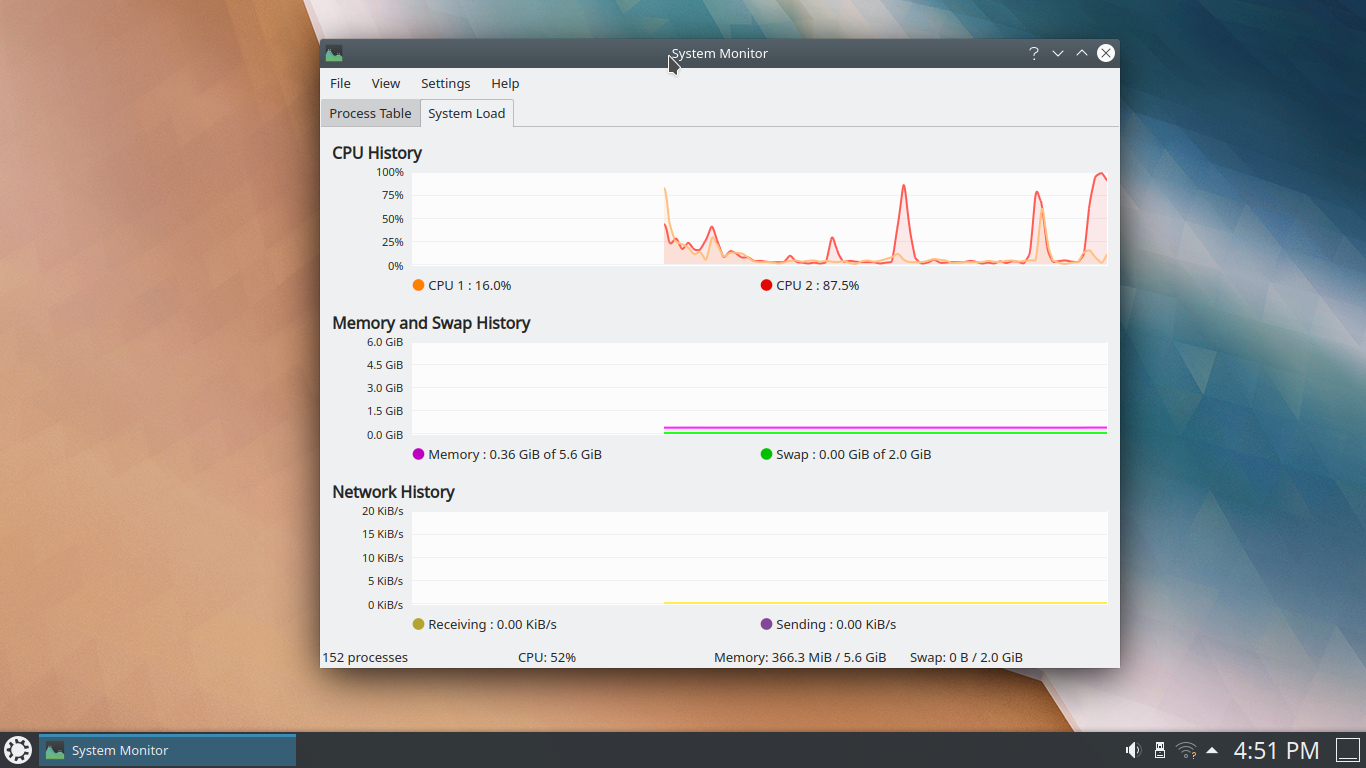Viewport: 1366px width, 768px height.
Task: Click inside the CPU History graph
Action: tap(760, 220)
